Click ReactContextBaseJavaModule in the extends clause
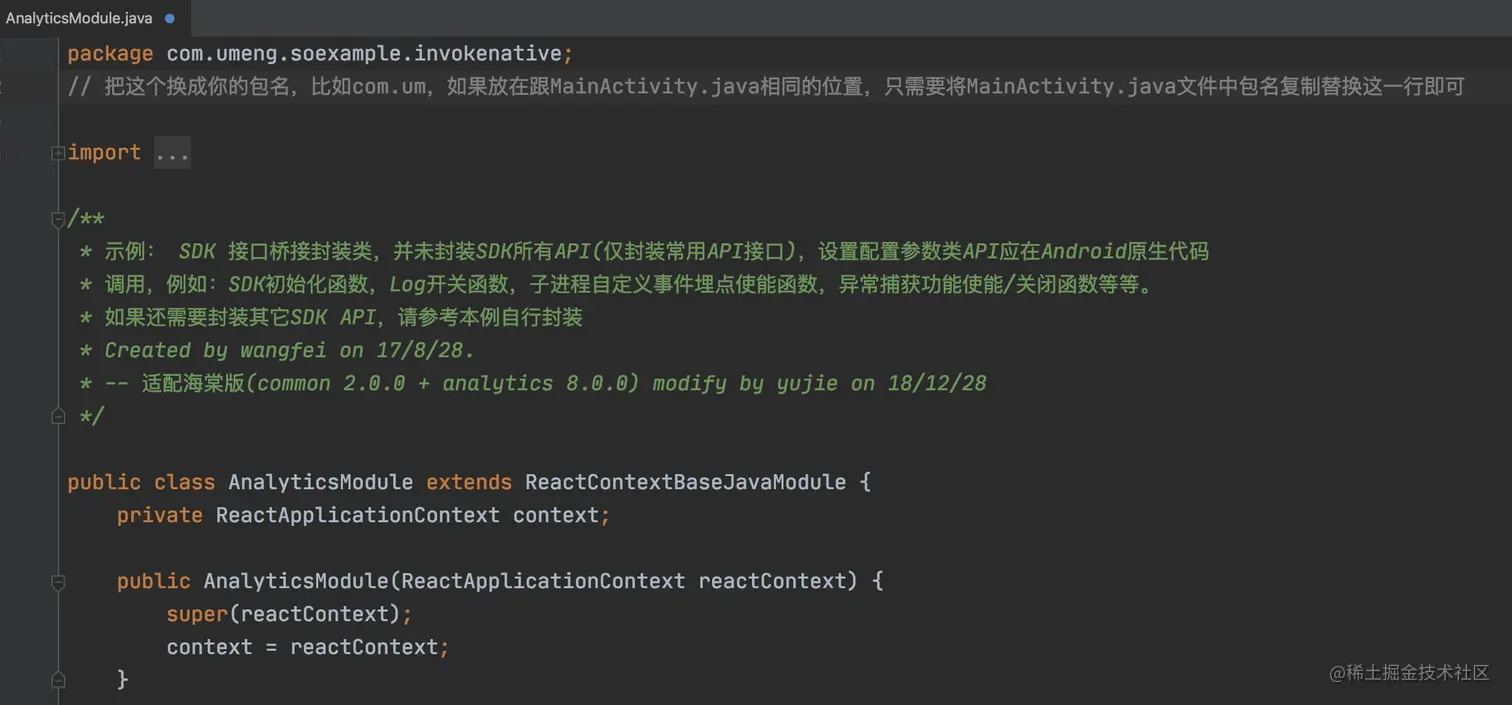The height and width of the screenshot is (705, 1512). click(685, 482)
